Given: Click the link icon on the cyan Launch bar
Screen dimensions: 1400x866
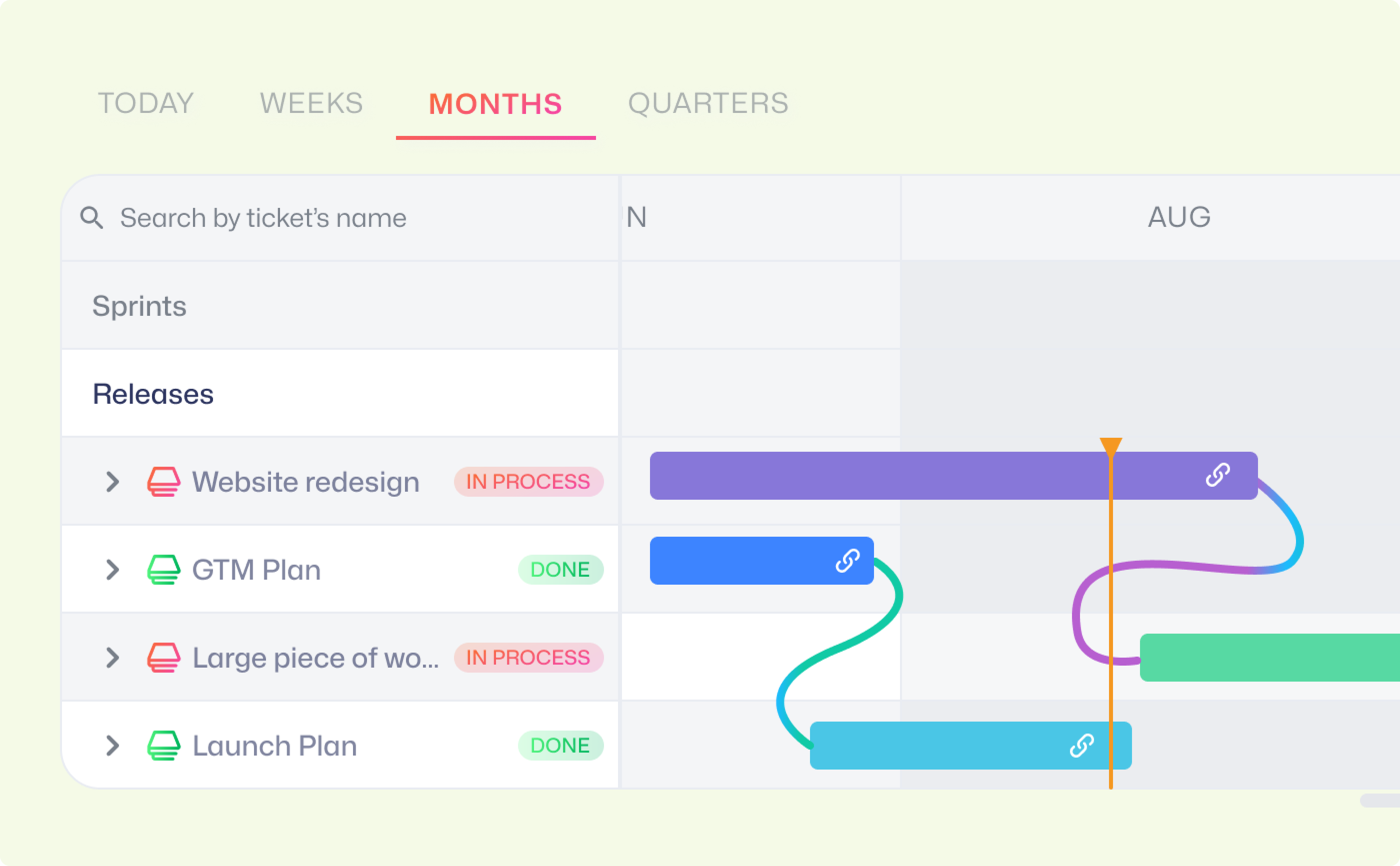Looking at the screenshot, I should pos(1082,746).
